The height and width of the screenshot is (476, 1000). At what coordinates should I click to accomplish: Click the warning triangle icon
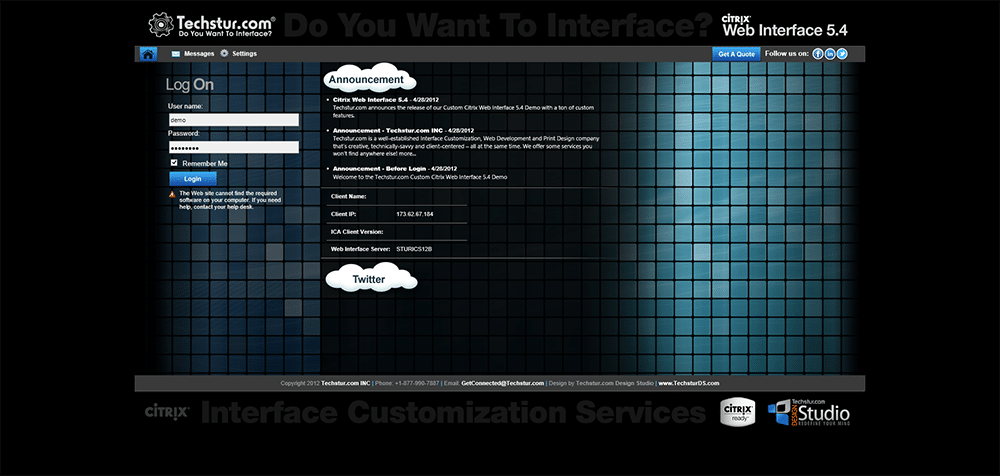coord(172,194)
